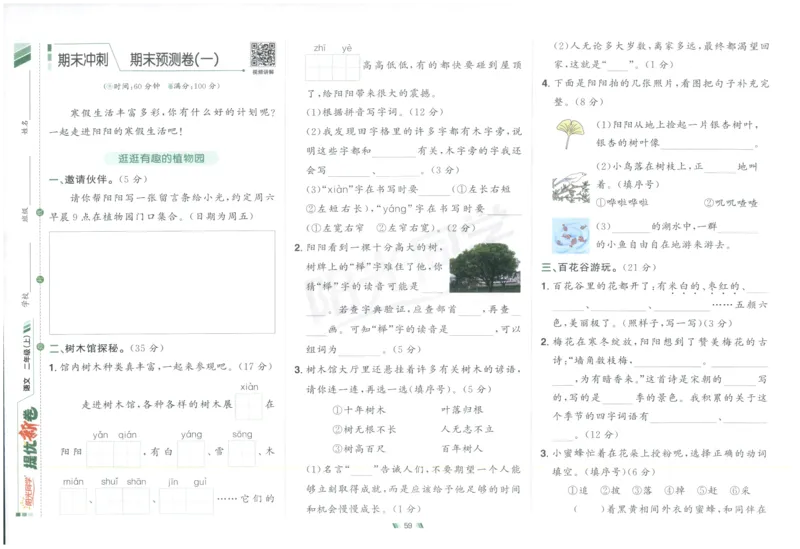Click the writing box under sōng
The width and height of the screenshot is (800, 549).
pos(242,453)
